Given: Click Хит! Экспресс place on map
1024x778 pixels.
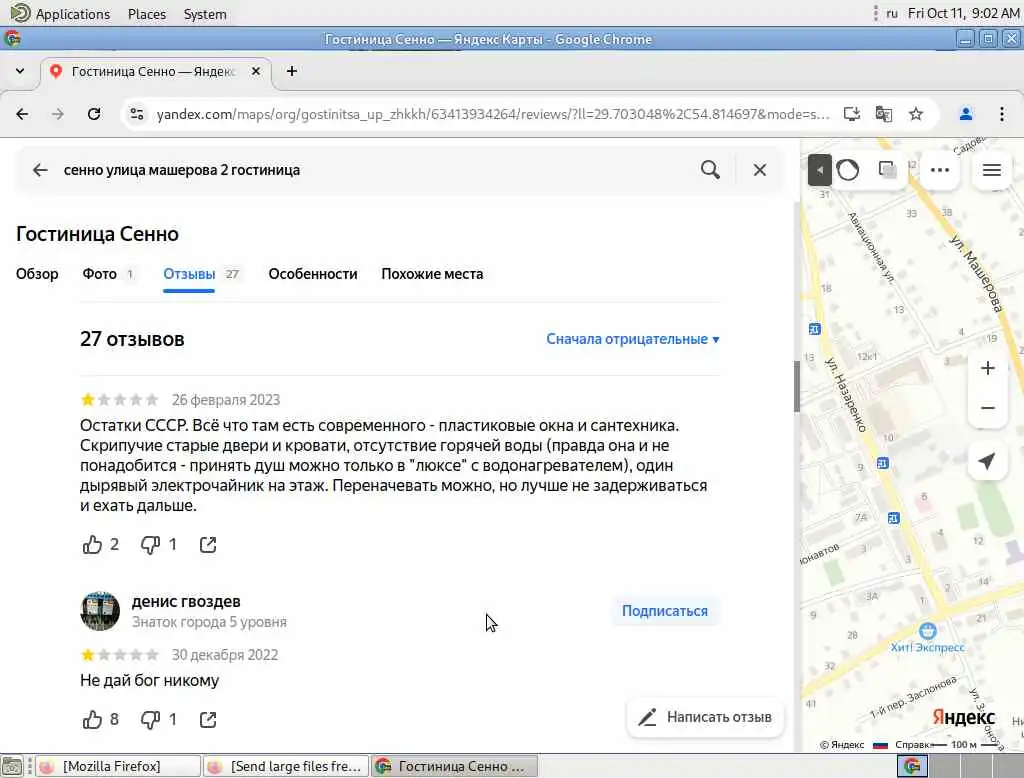Looking at the screenshot, I should click(x=927, y=639).
